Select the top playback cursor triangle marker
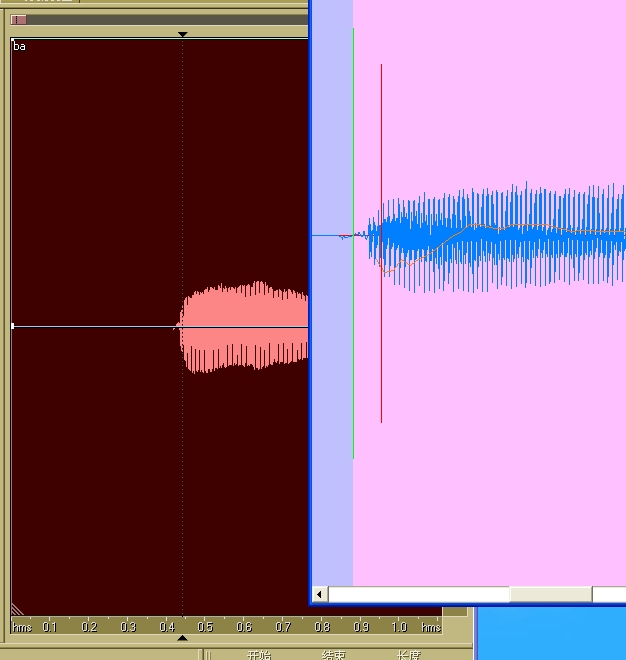Viewport: 626px width, 660px height. point(182,34)
